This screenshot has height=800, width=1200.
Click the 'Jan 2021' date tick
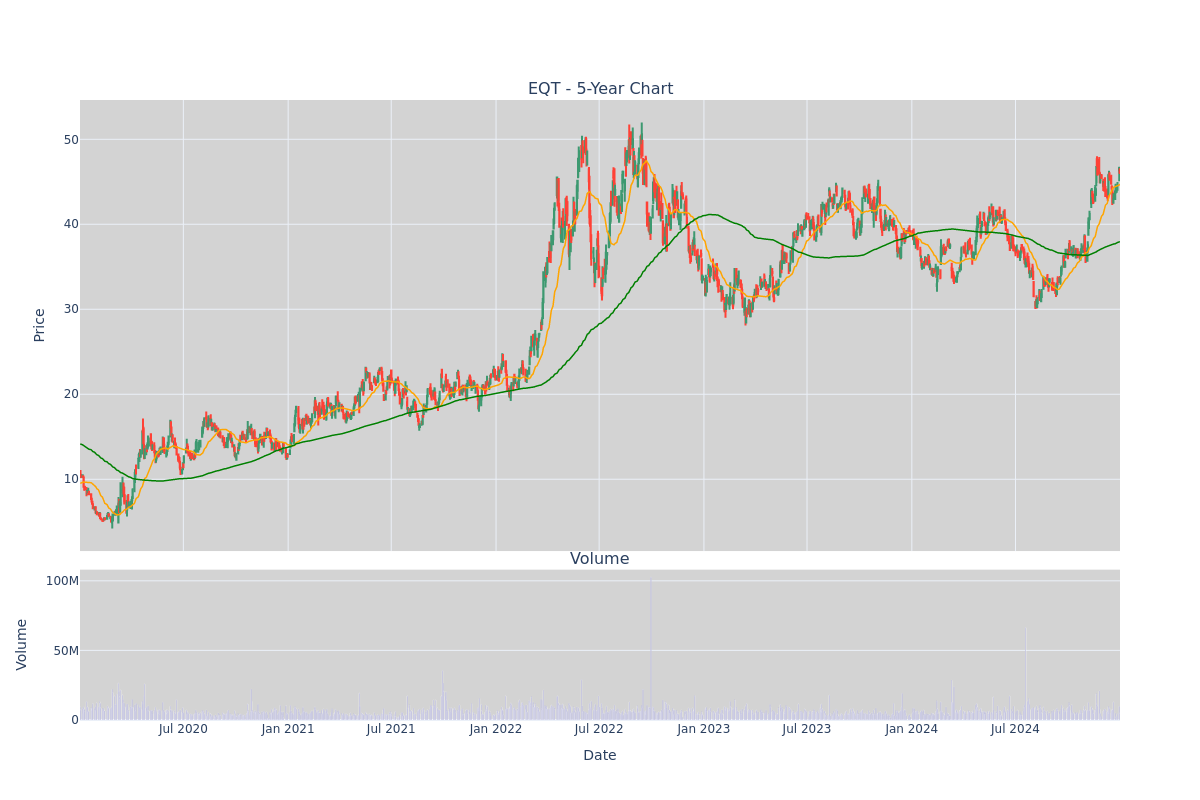(288, 729)
